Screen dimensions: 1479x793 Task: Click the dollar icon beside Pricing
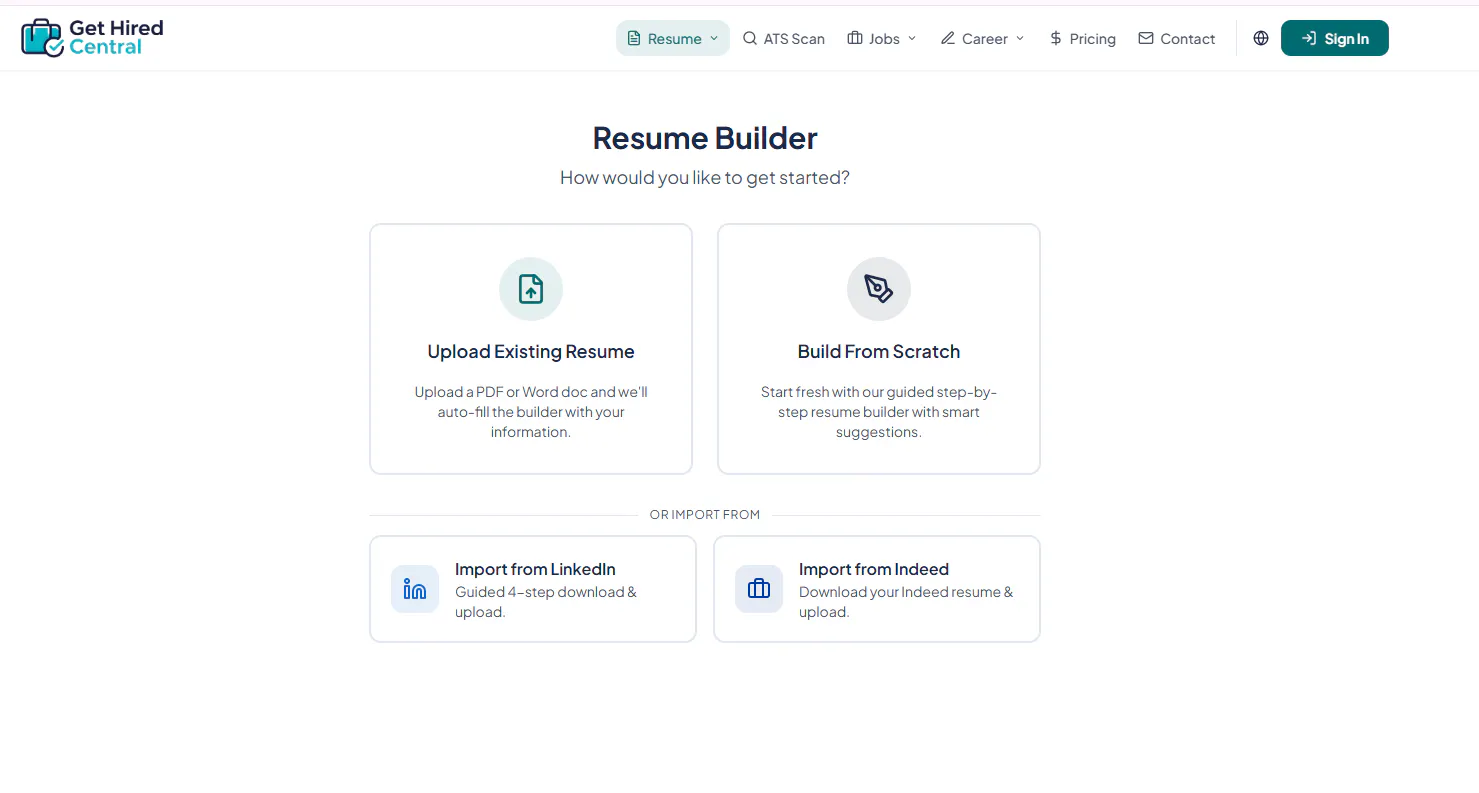[x=1056, y=38]
